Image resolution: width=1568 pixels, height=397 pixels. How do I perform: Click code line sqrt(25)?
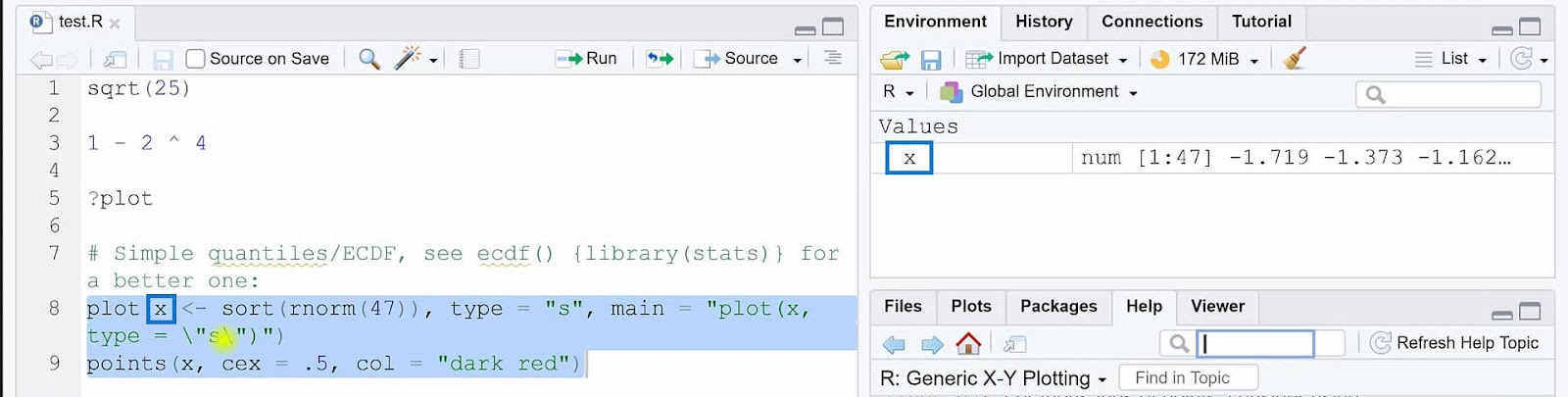click(x=138, y=88)
